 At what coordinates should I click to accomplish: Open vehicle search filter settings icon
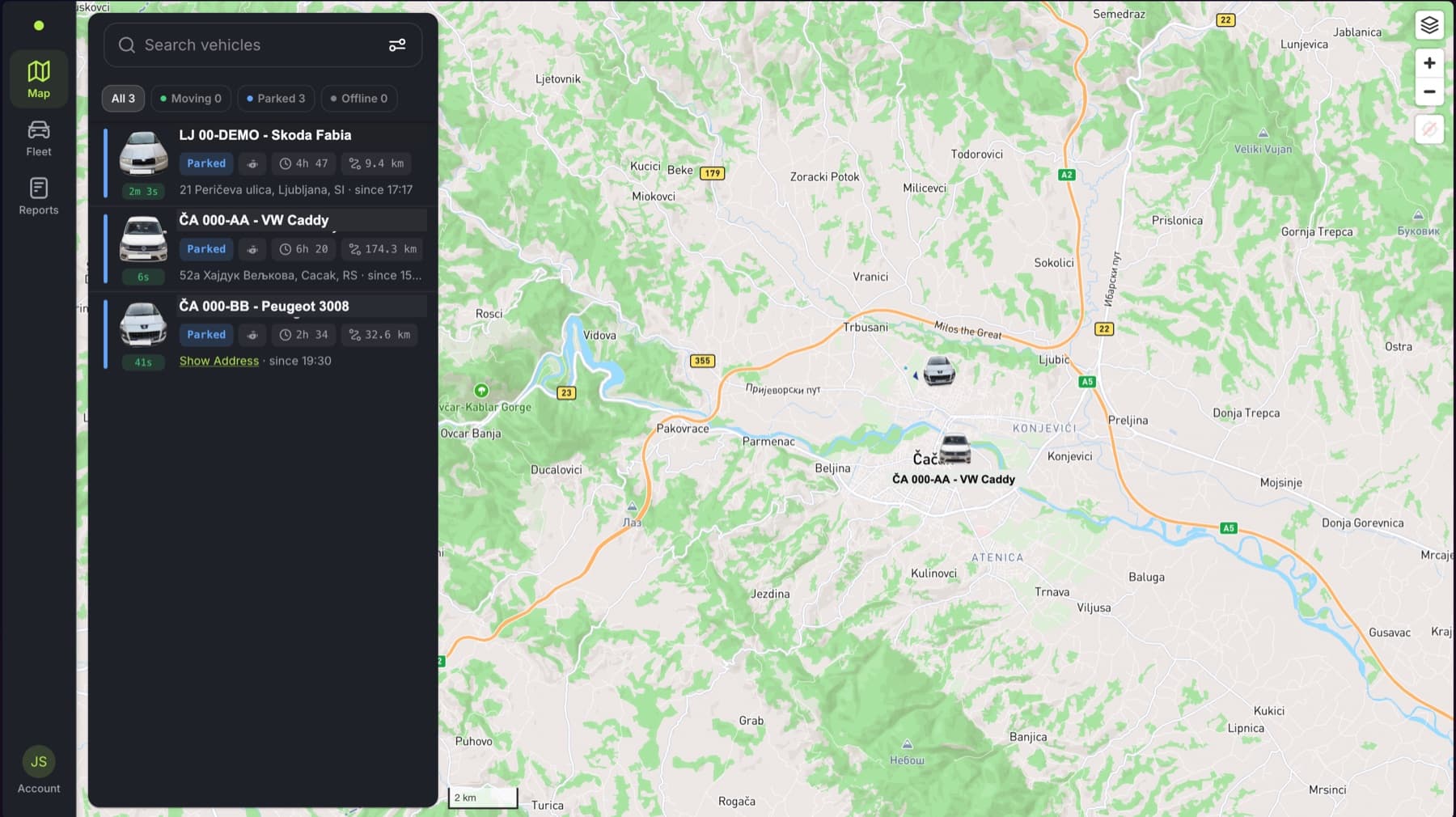point(397,45)
